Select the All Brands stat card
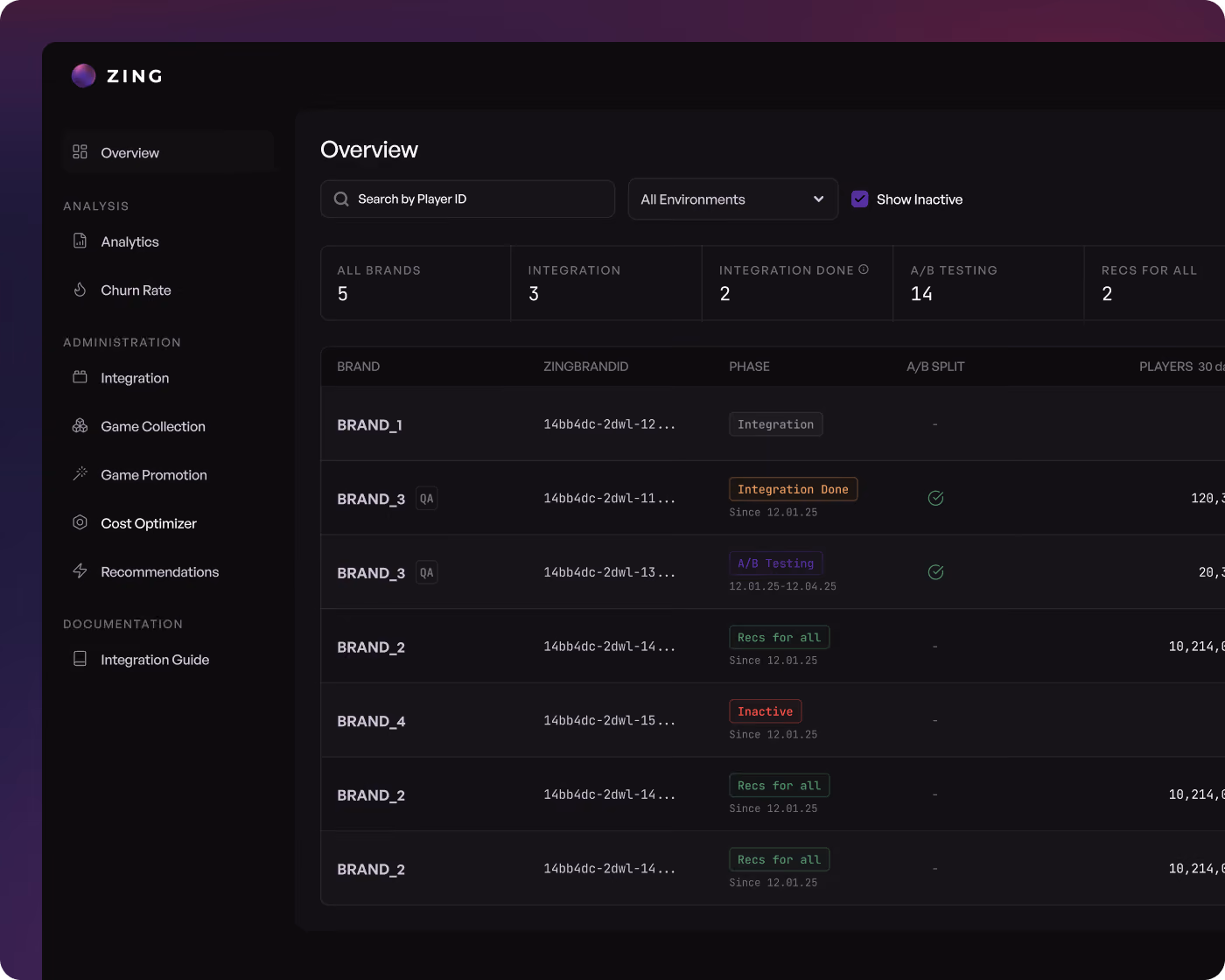 pyautogui.click(x=416, y=283)
